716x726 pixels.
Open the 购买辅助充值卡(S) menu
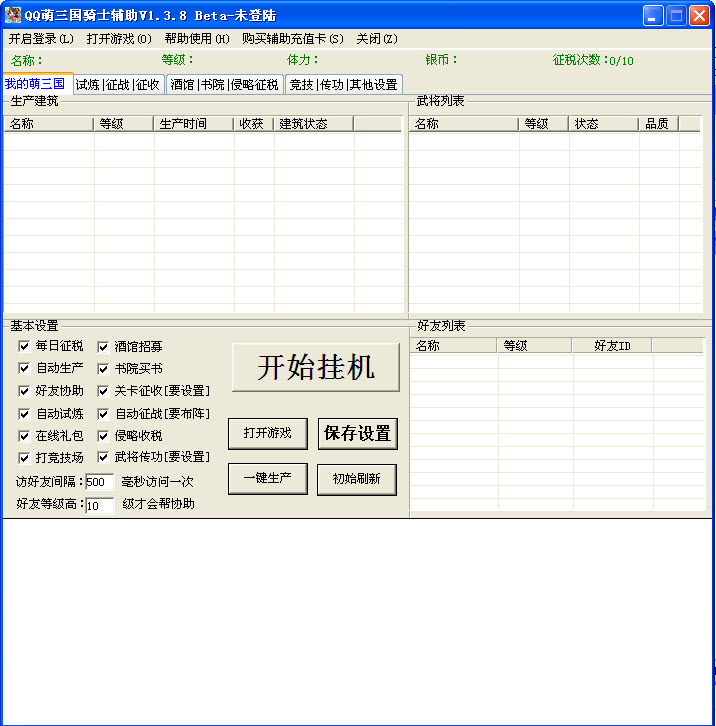point(293,39)
